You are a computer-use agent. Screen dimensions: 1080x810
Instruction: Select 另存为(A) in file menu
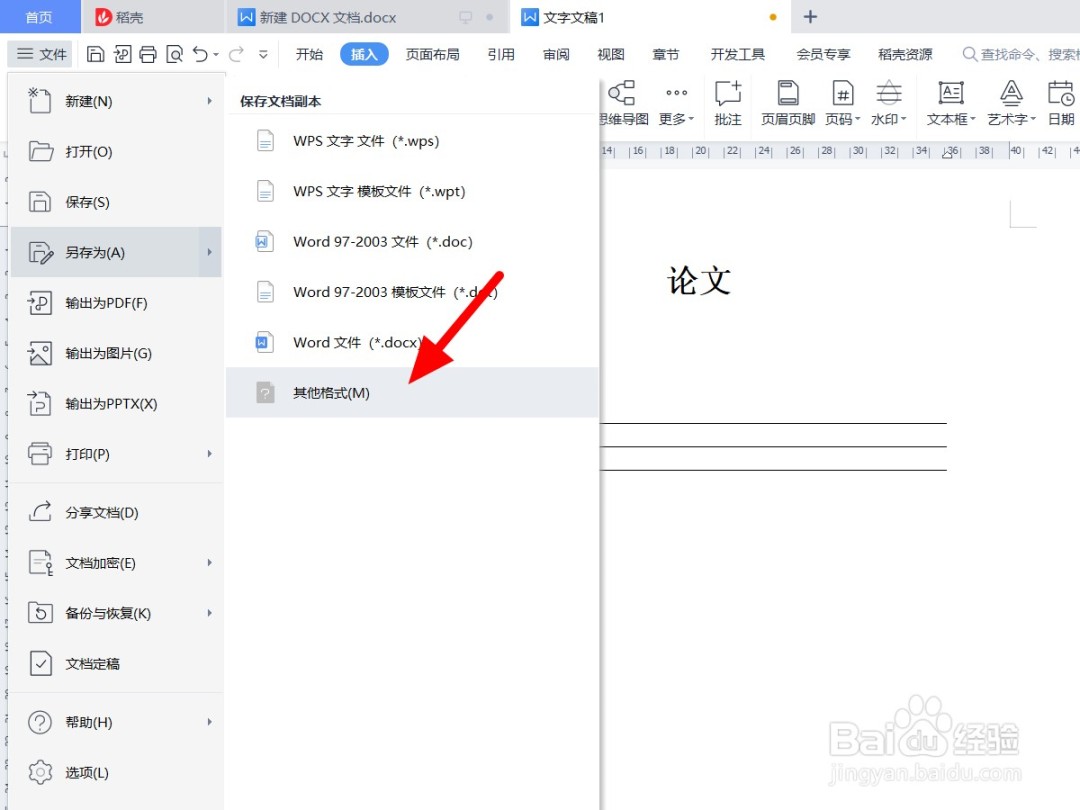(x=116, y=252)
